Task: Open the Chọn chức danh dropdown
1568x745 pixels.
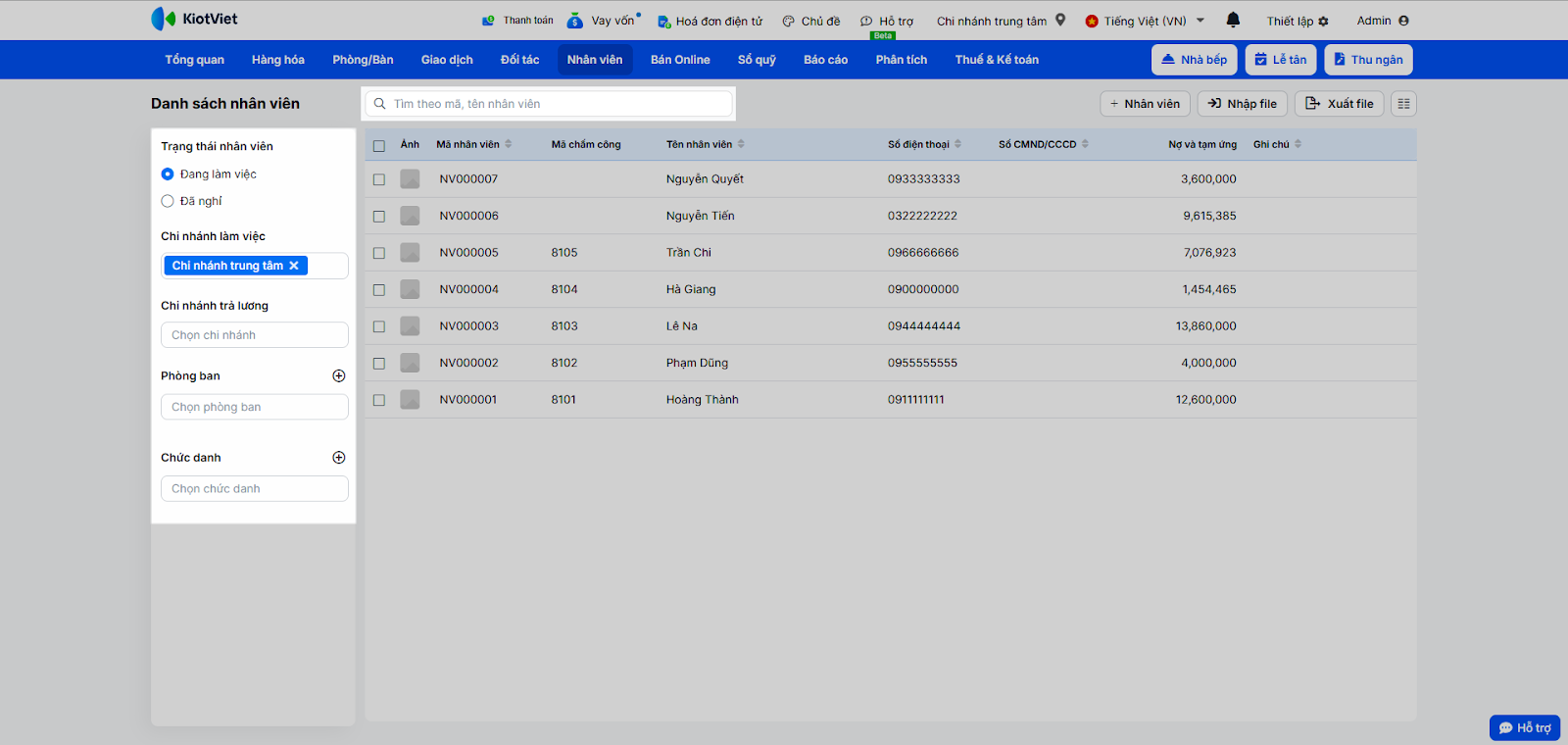Action: point(255,489)
